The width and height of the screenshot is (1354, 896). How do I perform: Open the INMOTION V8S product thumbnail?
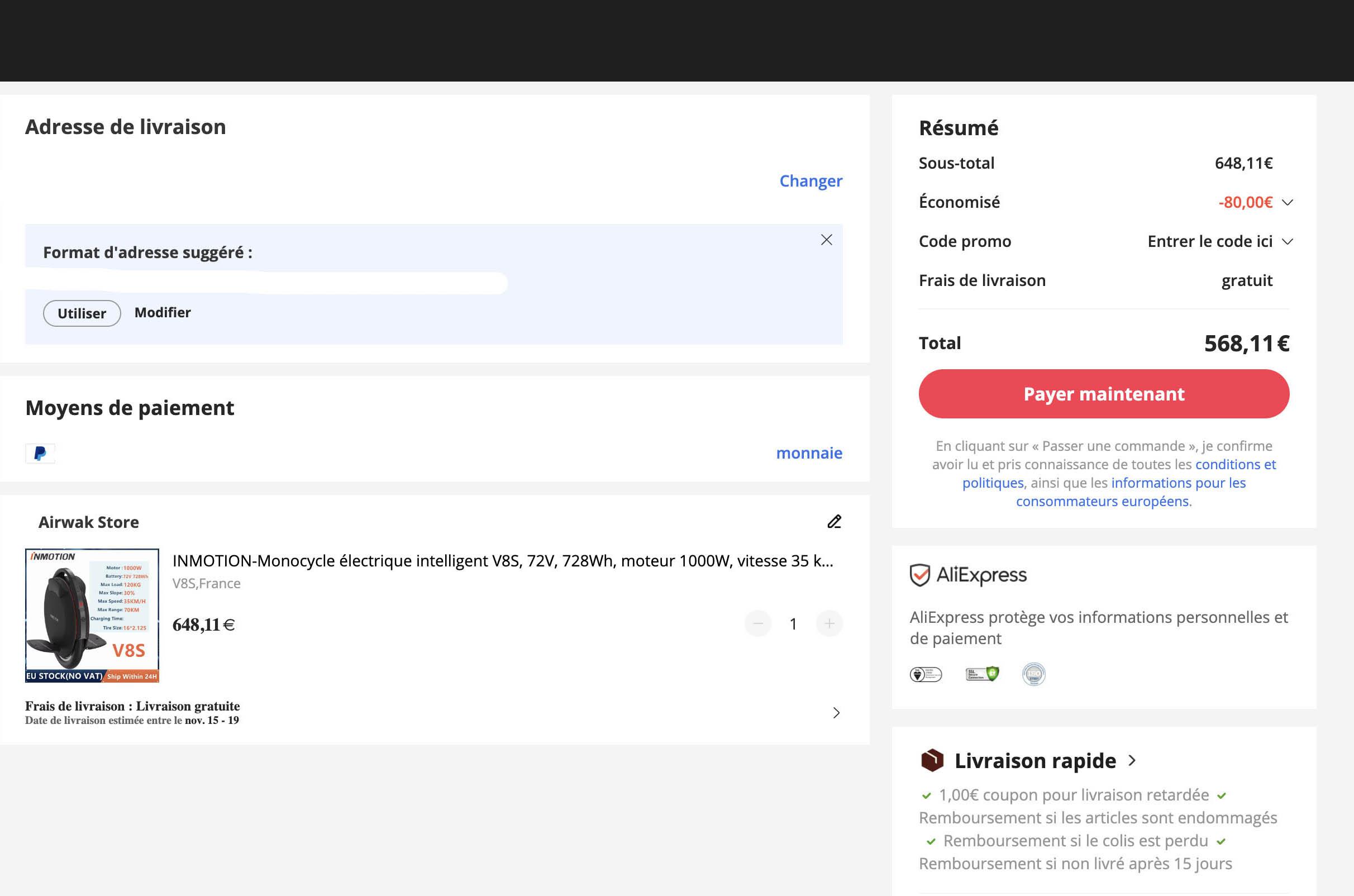pyautogui.click(x=92, y=616)
